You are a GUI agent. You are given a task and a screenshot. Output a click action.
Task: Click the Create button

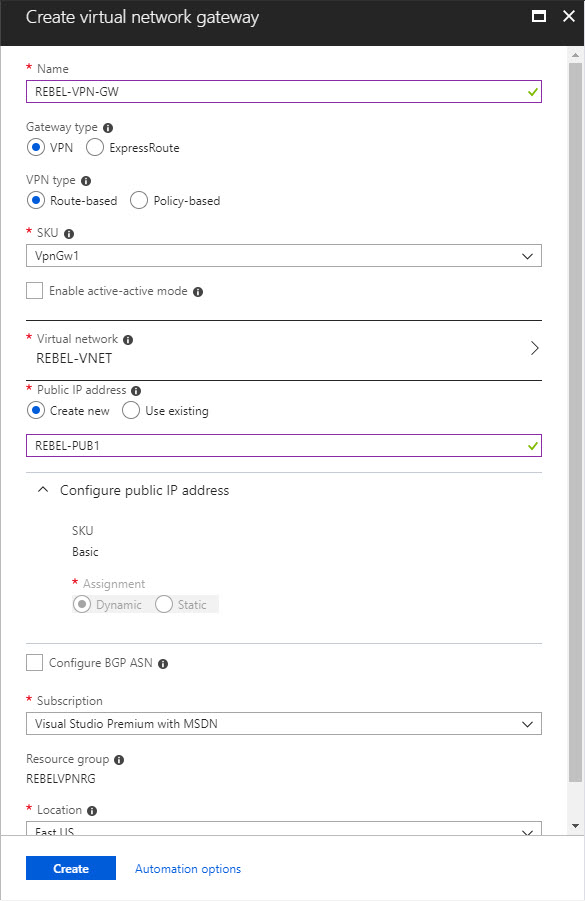click(70, 868)
